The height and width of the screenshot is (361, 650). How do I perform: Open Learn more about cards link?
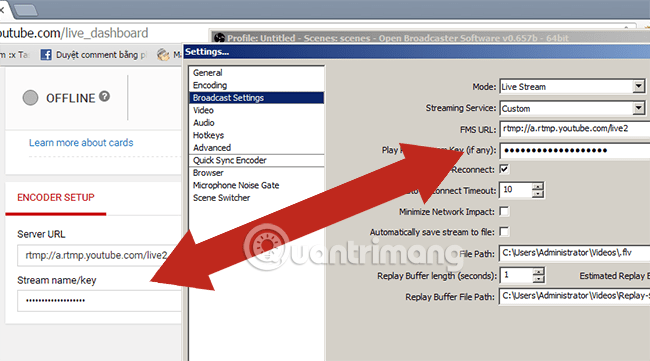click(81, 143)
